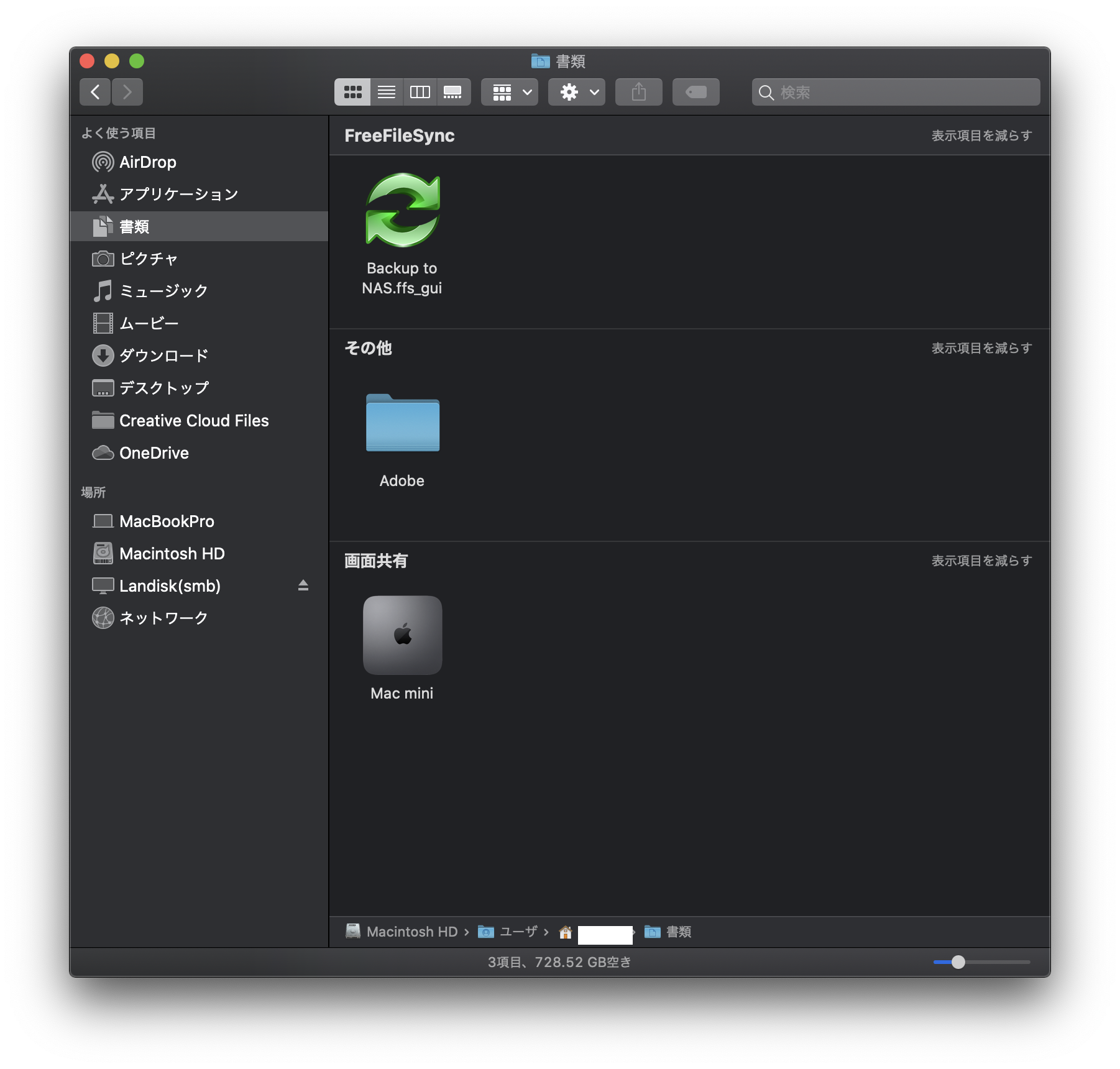Switch to column view

click(x=420, y=92)
